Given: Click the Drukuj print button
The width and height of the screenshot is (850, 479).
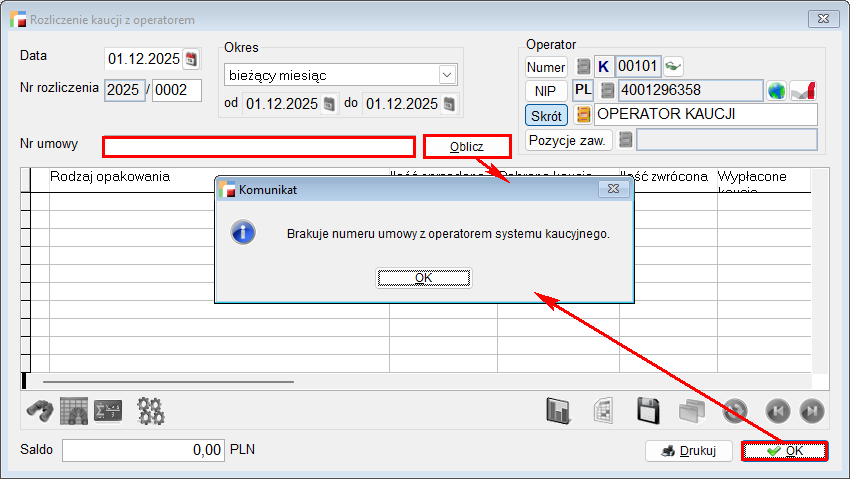Looking at the screenshot, I should pyautogui.click(x=688, y=451).
